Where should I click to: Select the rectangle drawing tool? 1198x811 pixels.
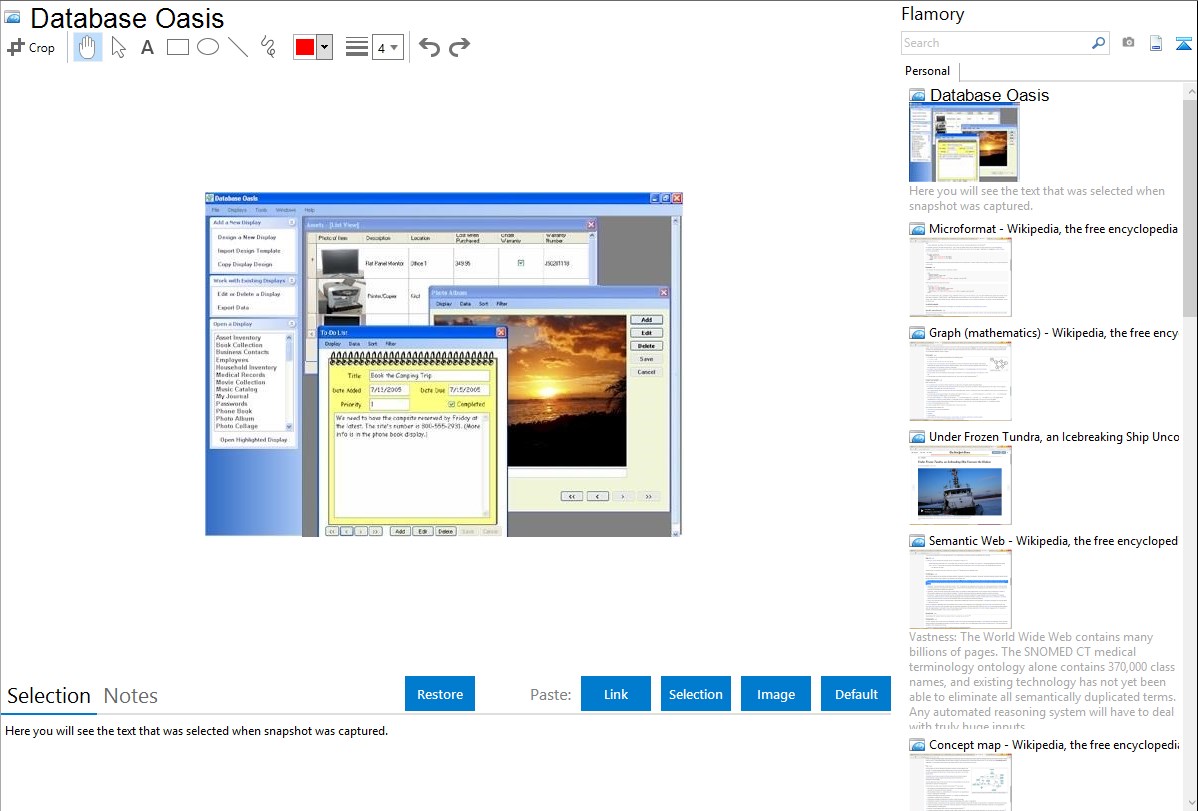(177, 47)
